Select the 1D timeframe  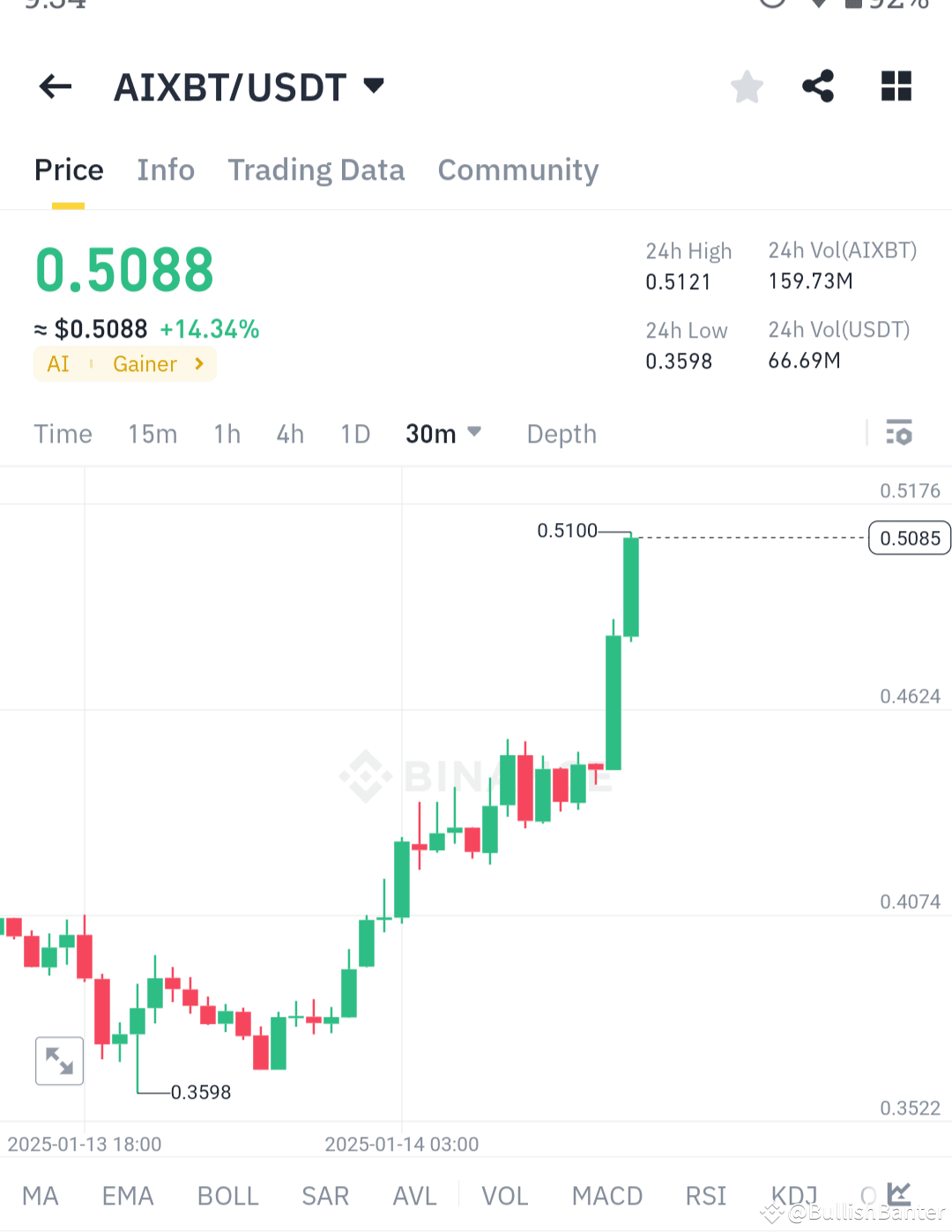tap(354, 433)
